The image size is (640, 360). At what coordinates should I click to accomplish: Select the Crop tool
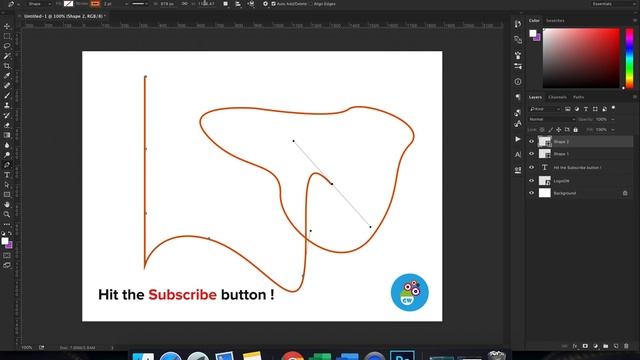(7, 66)
